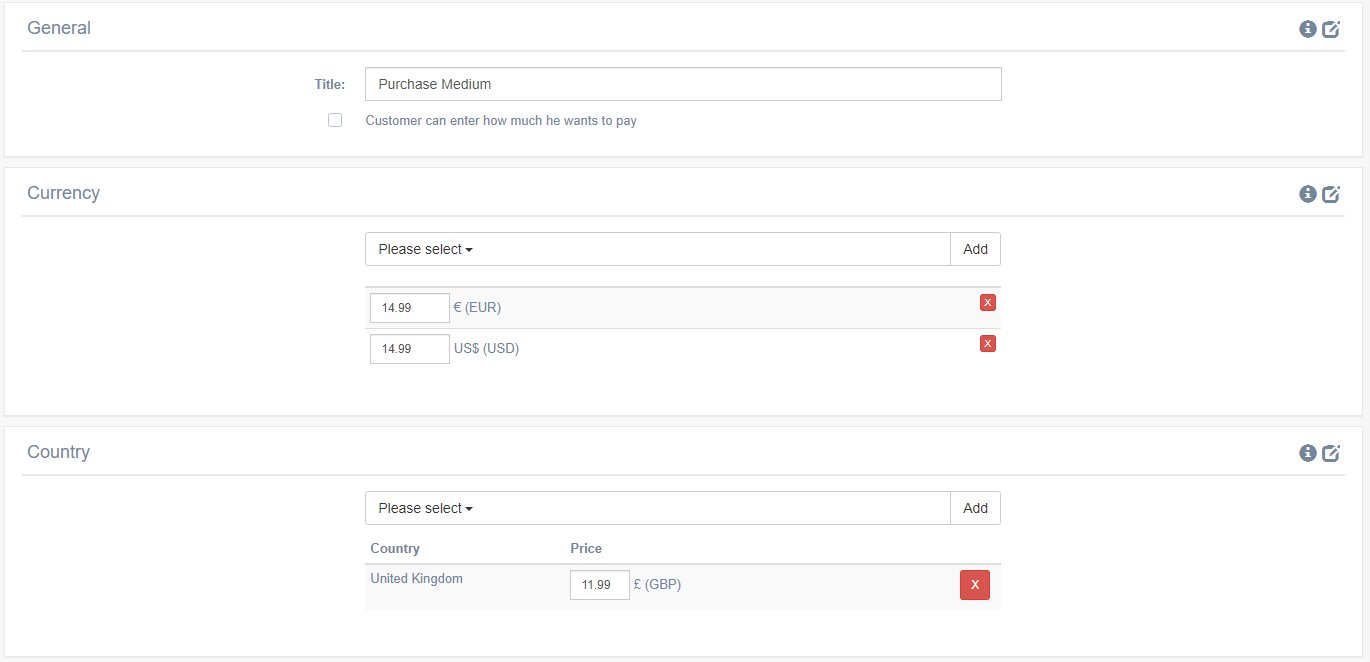Focus the USD price input field
1370x662 pixels.
[409, 349]
